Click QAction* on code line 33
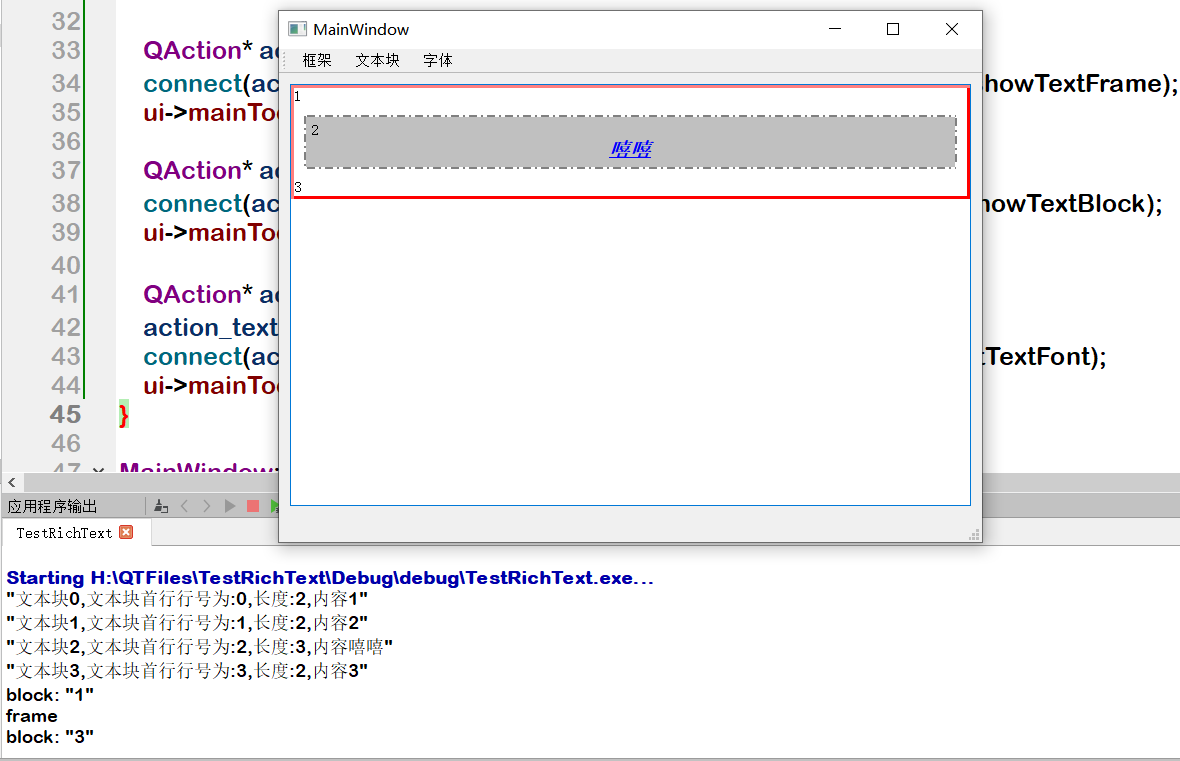The width and height of the screenshot is (1180, 761). click(x=198, y=50)
